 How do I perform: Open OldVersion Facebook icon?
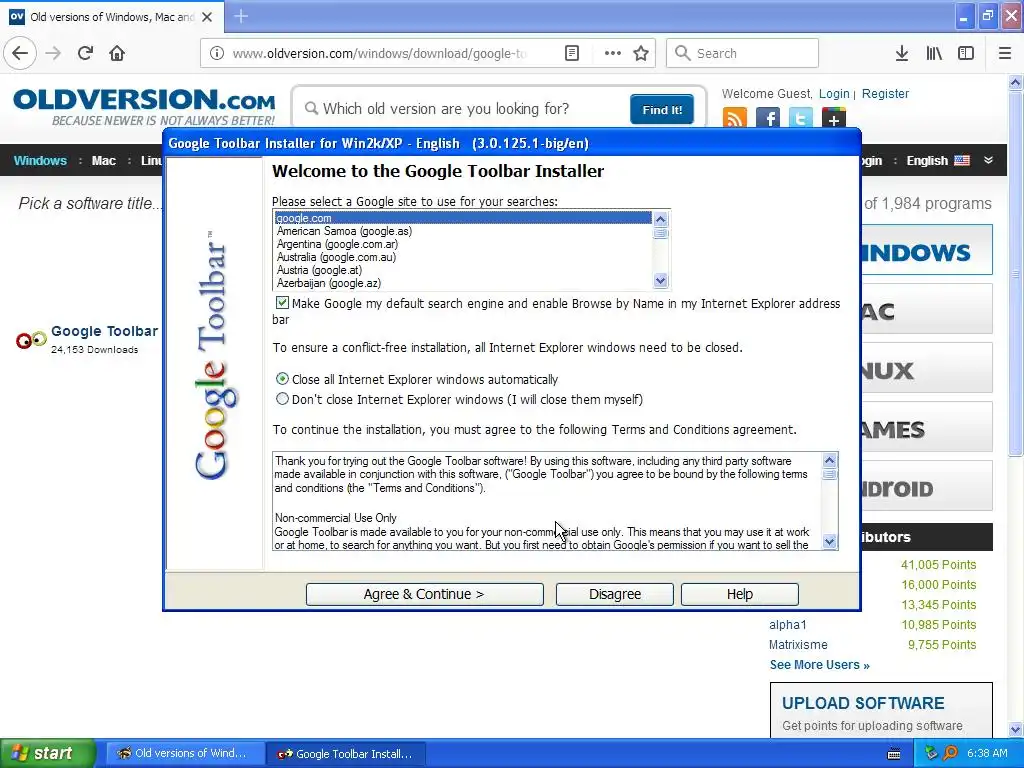[768, 118]
